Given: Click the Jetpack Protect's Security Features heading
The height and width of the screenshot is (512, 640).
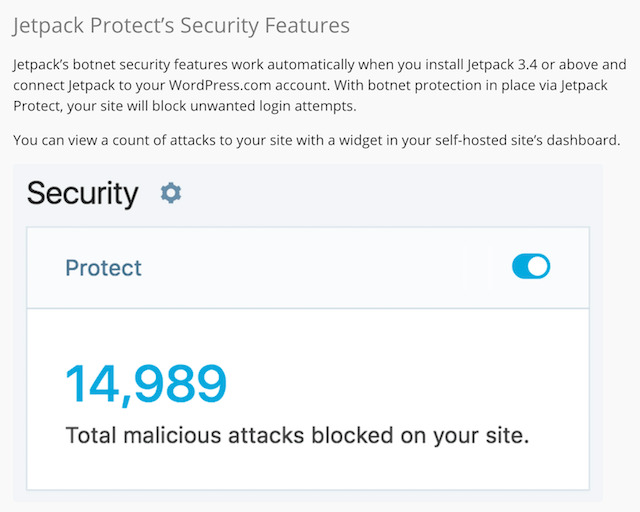Looking at the screenshot, I should coord(181,25).
